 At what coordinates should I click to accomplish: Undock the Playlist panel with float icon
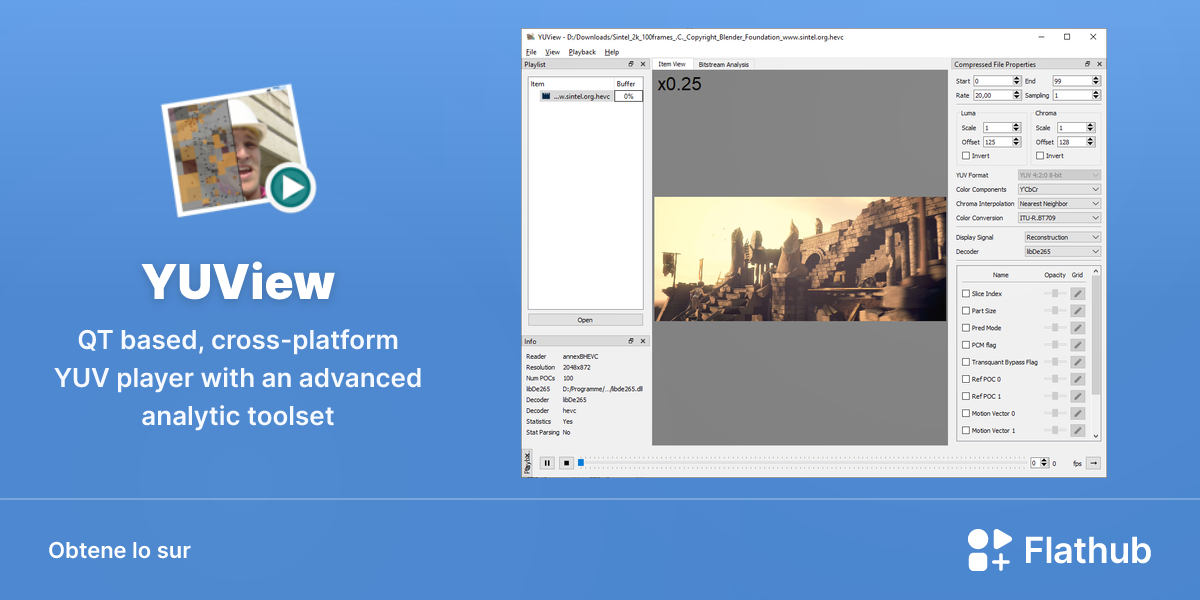point(631,64)
